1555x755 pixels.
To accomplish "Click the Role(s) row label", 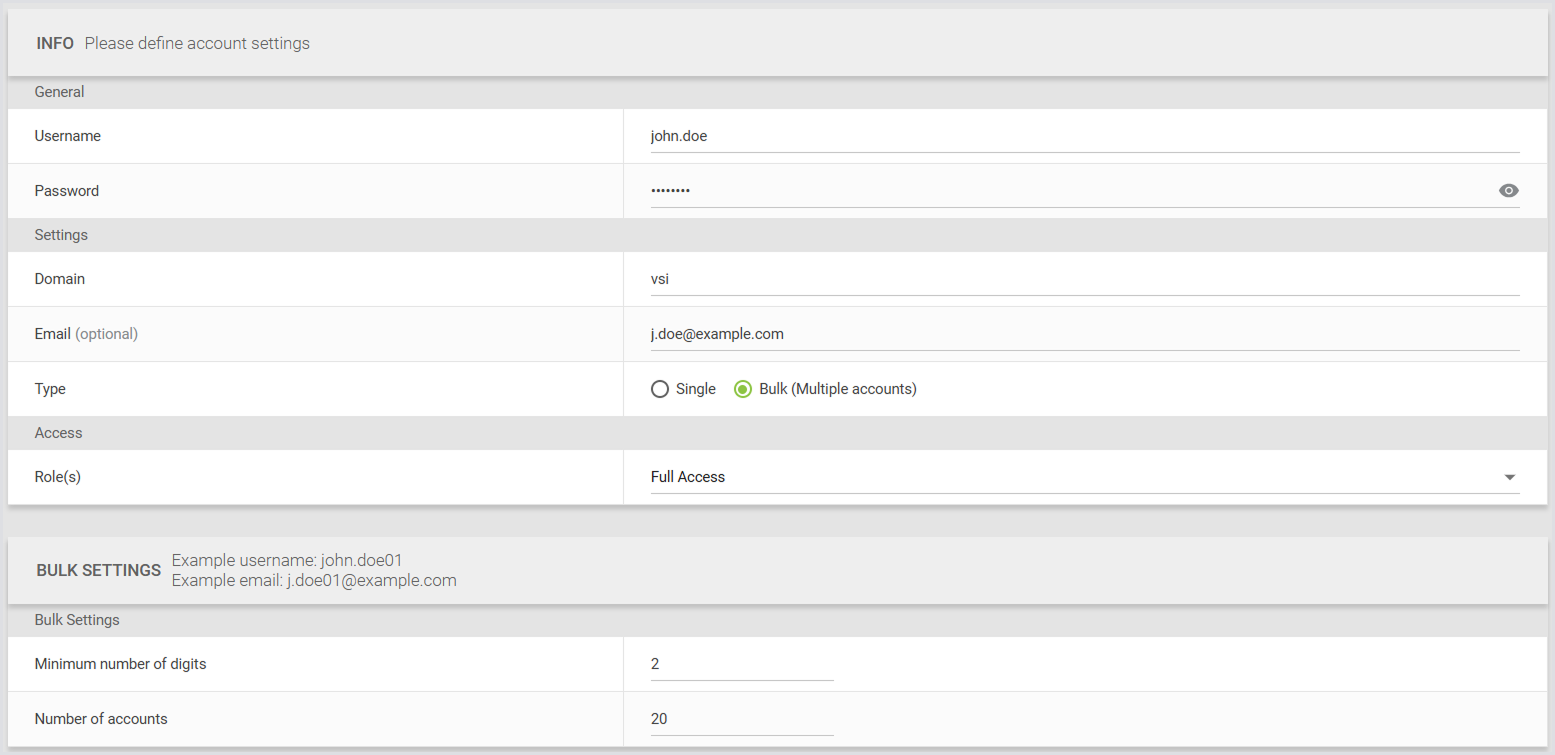I will (x=58, y=477).
